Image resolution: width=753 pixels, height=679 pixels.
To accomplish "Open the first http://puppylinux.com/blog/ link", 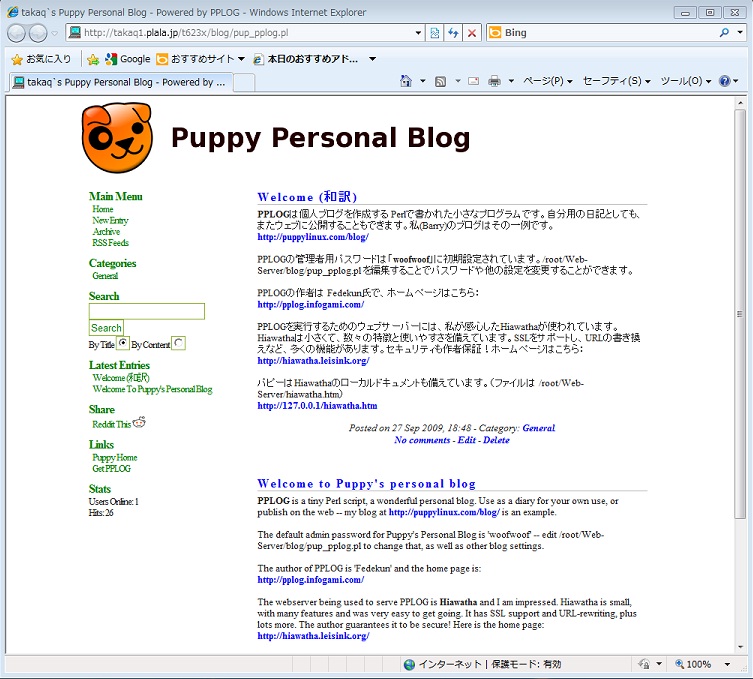I will pos(313,237).
